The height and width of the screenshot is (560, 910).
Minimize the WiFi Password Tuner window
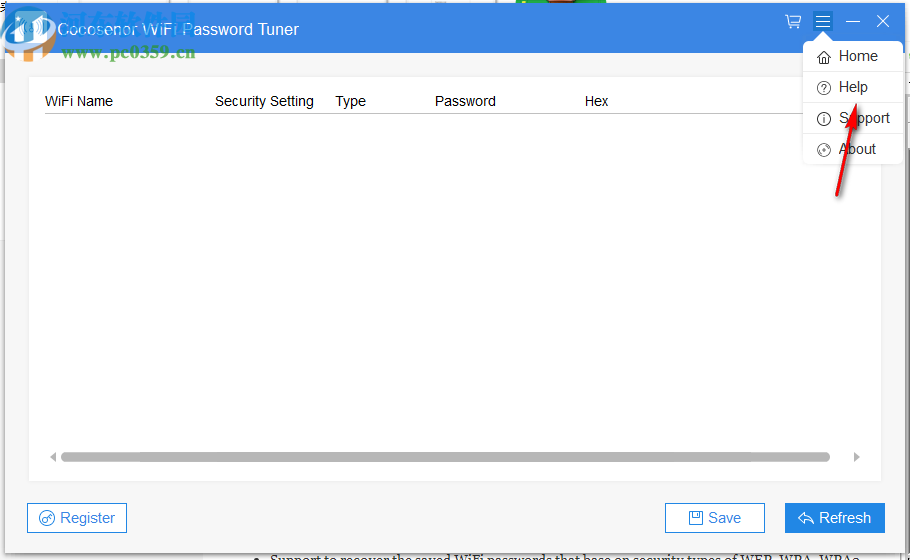853,21
